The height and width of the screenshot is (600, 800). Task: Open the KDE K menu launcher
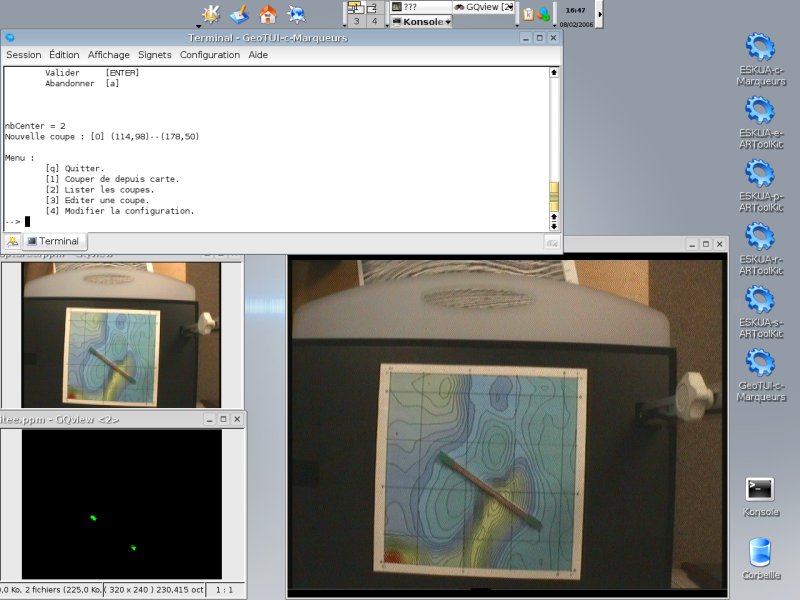[210, 14]
